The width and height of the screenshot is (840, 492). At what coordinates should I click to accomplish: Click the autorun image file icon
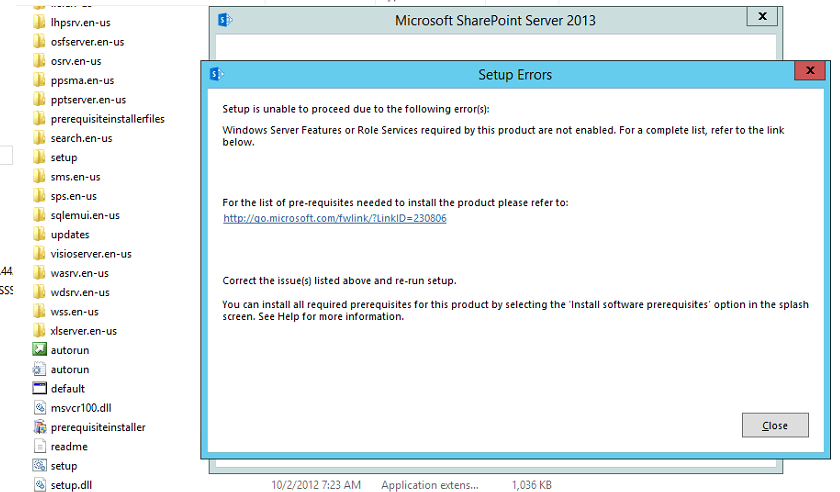[x=40, y=350]
